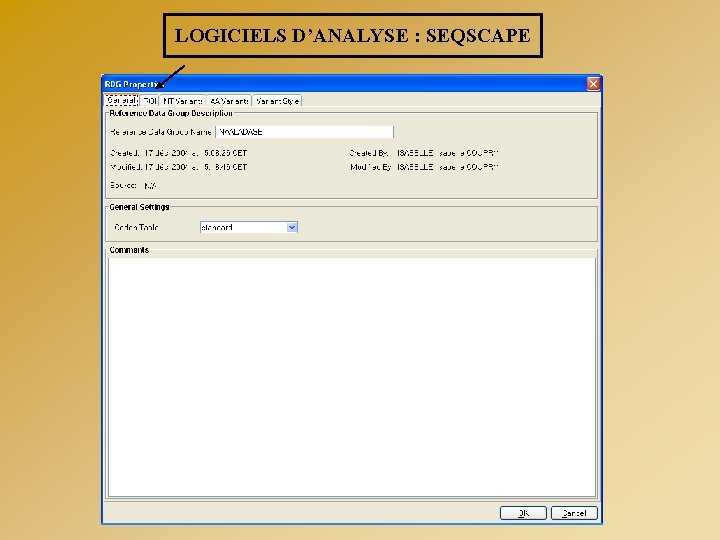Screen dimensions: 720x540
Task: Click the Created By name text
Action: click(448, 153)
